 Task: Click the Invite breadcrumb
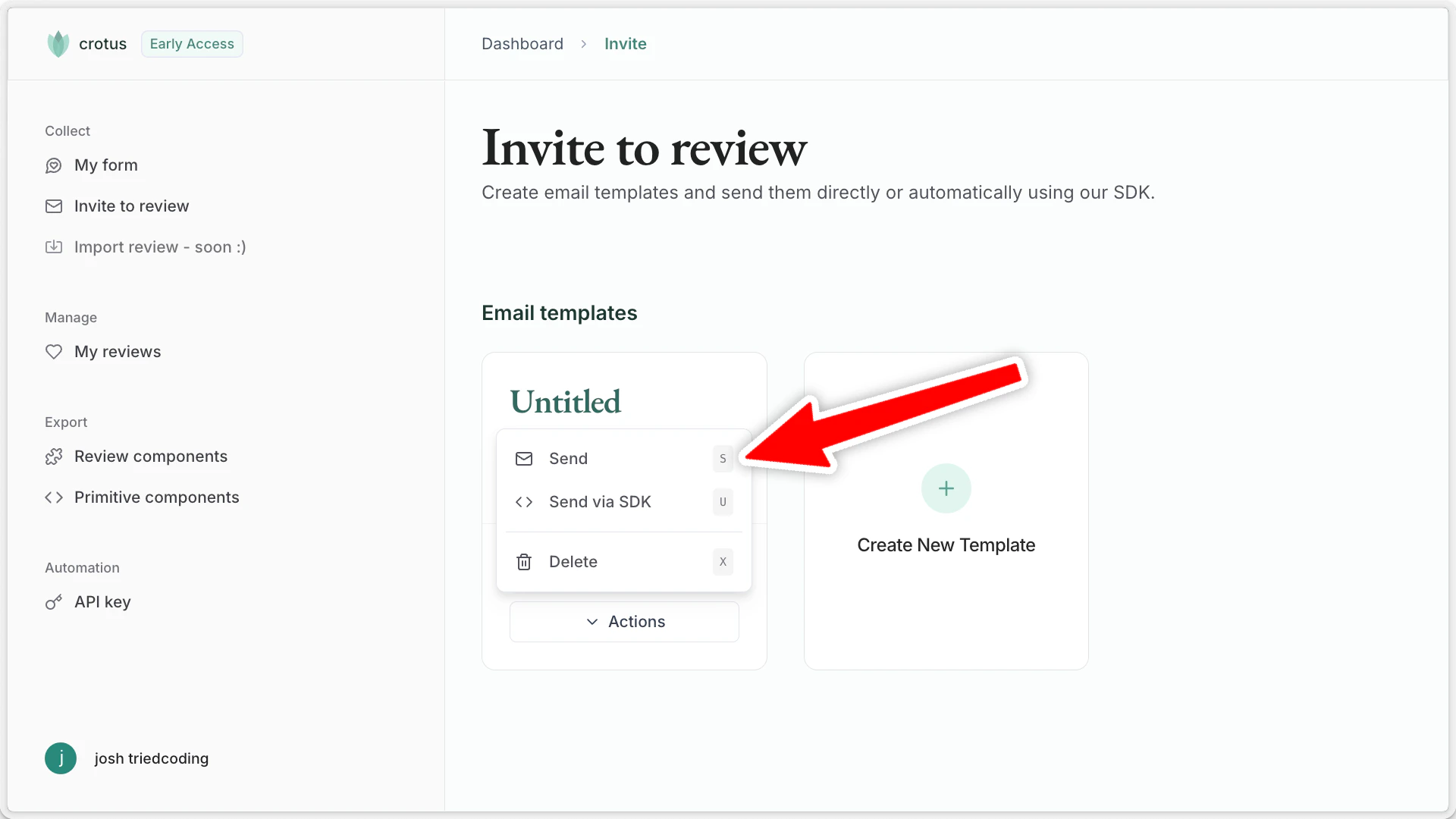coord(626,44)
